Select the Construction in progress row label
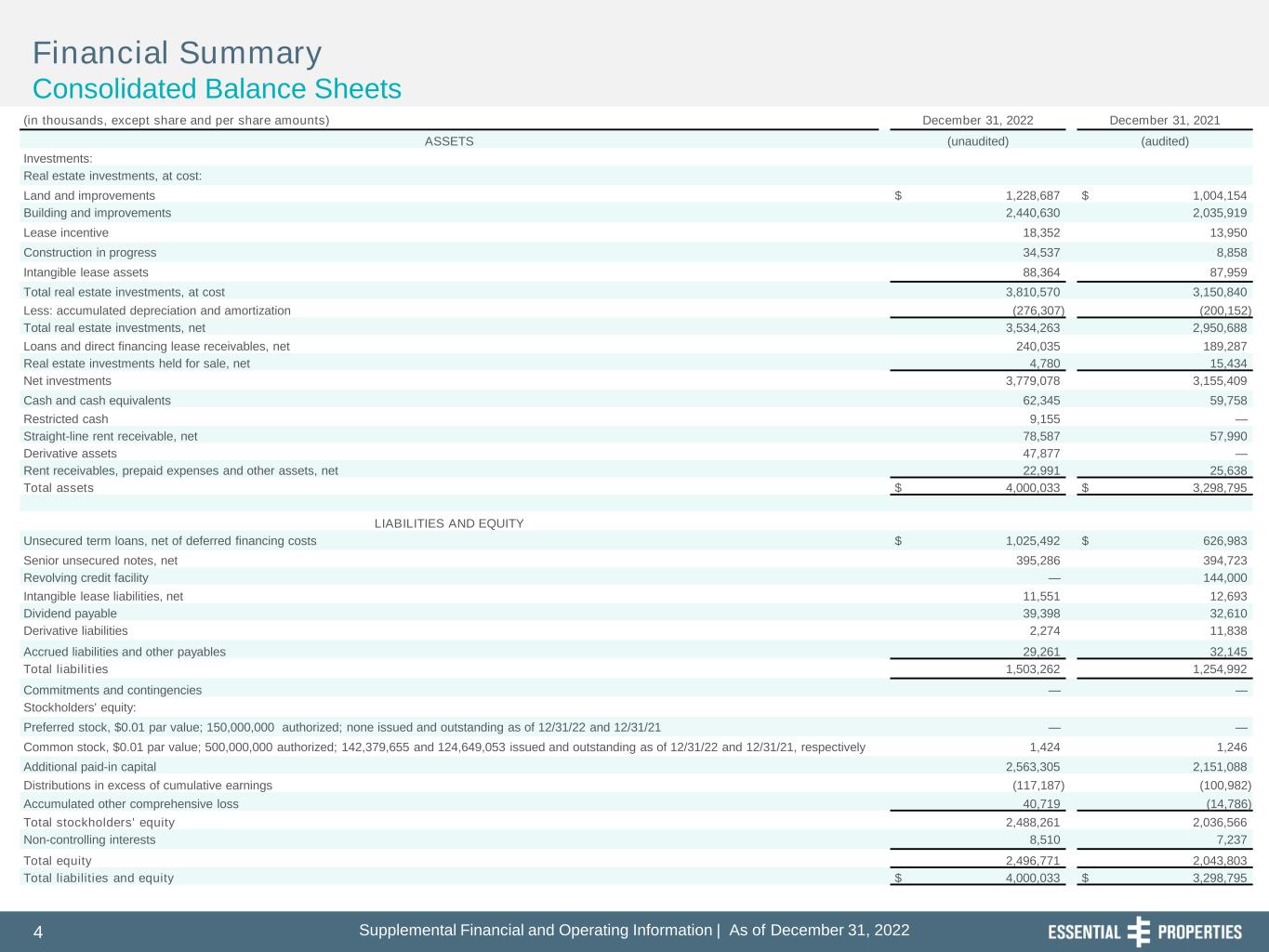 89,253
